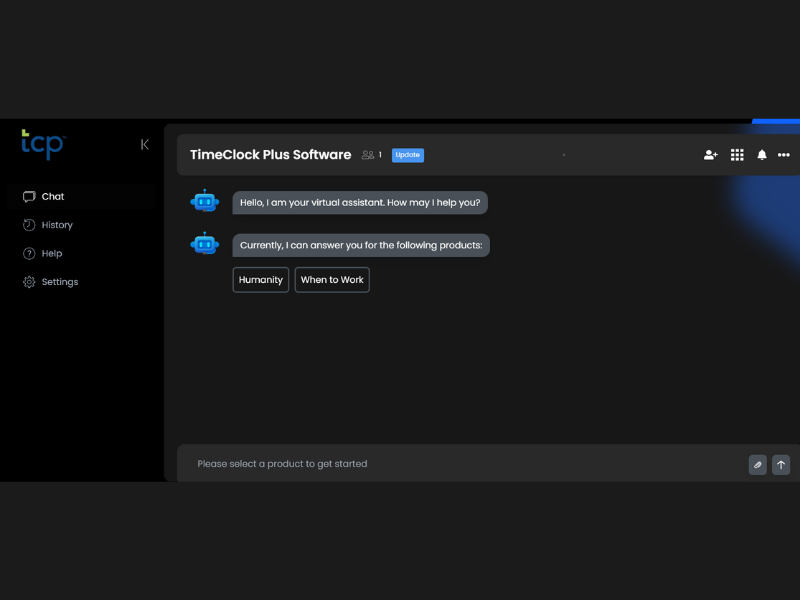Click the 'Hello, I am your virtual assistant' message
Image resolution: width=800 pixels, height=600 pixels.
pos(360,203)
